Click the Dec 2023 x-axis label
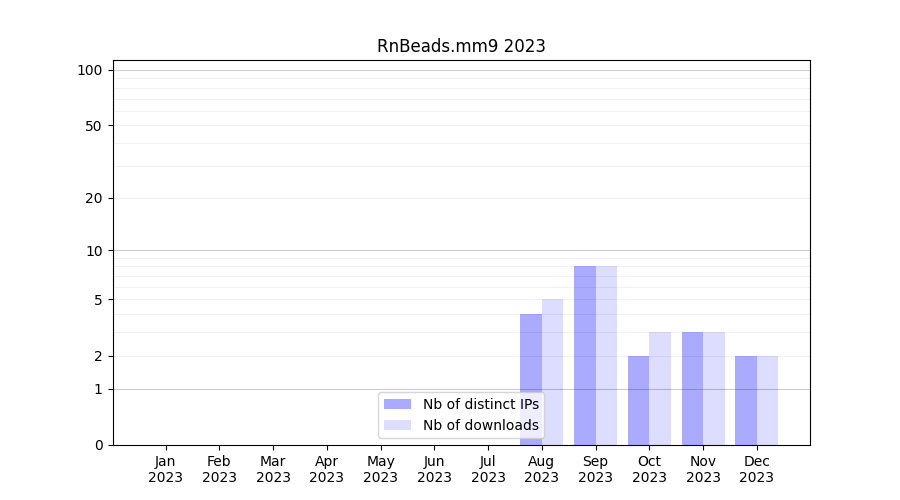Viewport: 900px width, 500px height. click(x=756, y=469)
